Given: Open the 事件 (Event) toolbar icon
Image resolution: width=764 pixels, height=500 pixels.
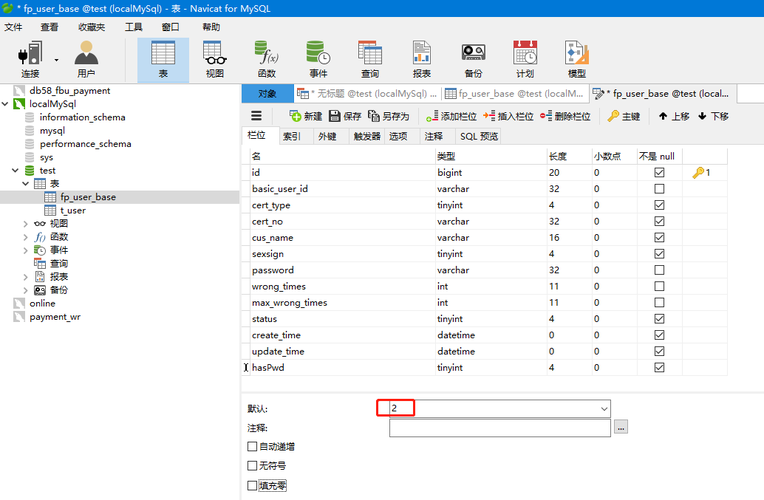Looking at the screenshot, I should pyautogui.click(x=318, y=60).
